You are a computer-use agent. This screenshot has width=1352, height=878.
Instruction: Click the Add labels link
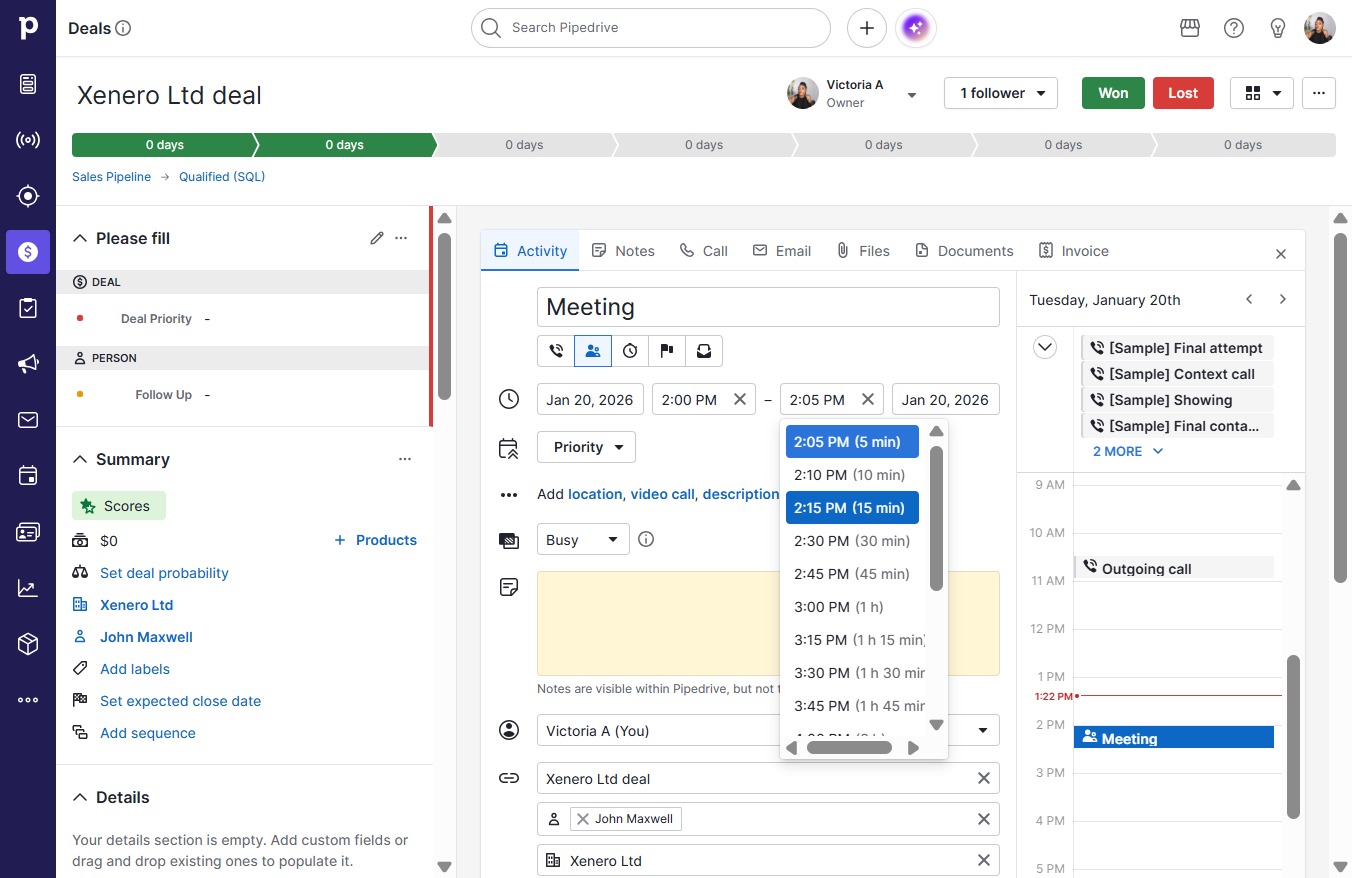[135, 669]
